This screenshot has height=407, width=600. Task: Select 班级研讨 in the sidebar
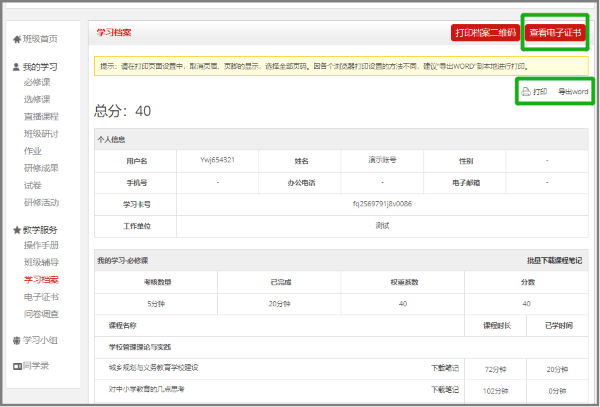41,134
